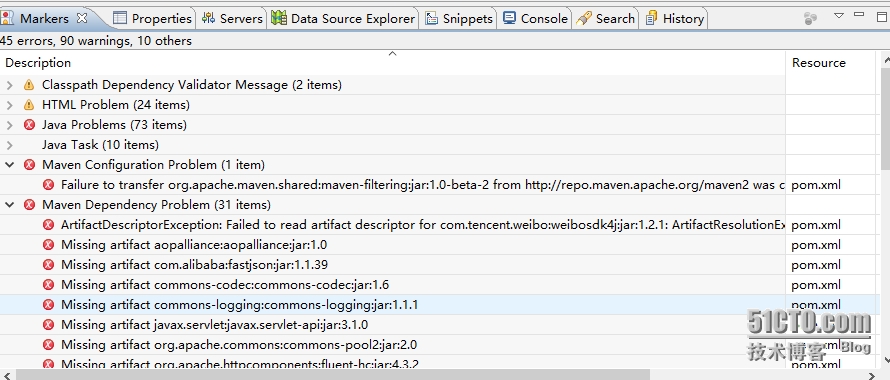Screen dimensions: 890x380
Task: Switch to the Snippets tab
Action: pos(459,18)
